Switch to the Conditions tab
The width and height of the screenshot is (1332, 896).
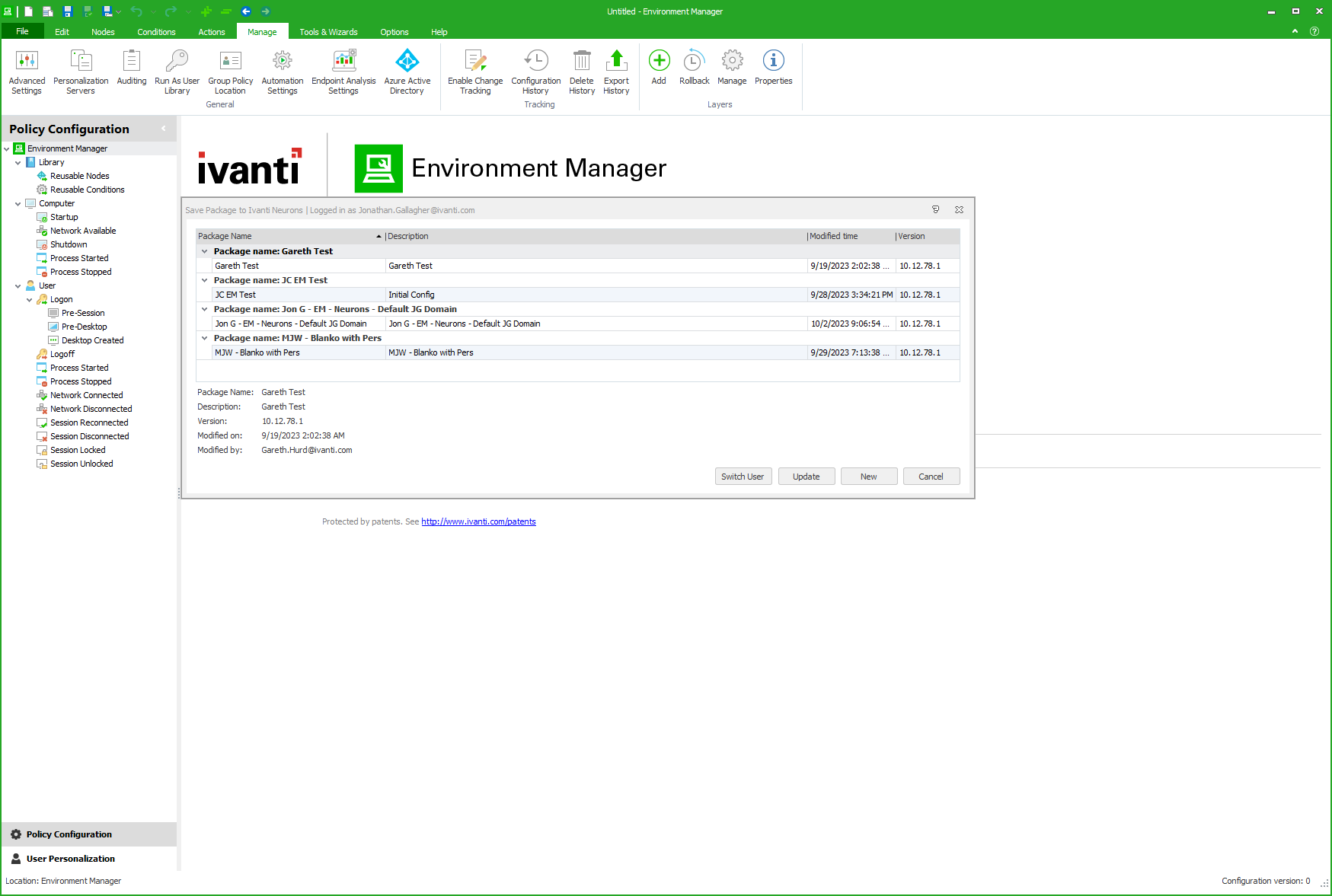[x=156, y=32]
